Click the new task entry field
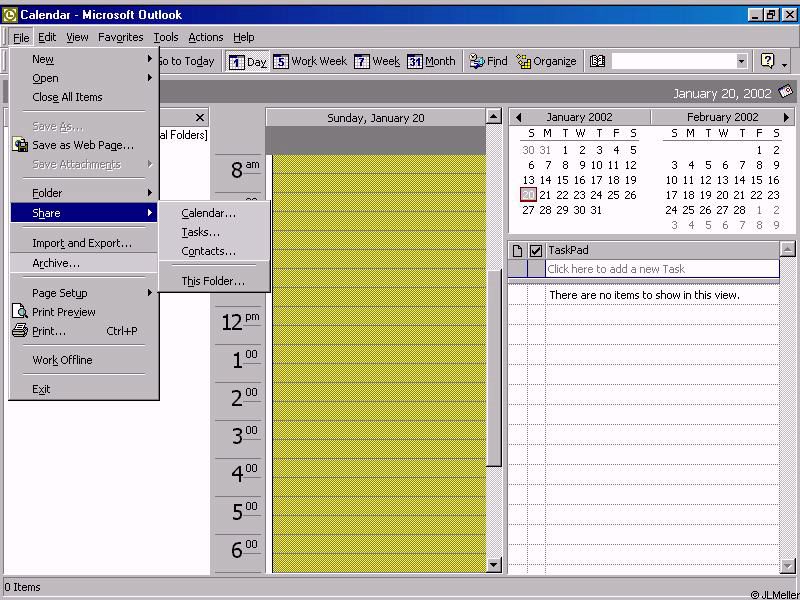Viewport: 800px width, 600px height. coord(661,269)
